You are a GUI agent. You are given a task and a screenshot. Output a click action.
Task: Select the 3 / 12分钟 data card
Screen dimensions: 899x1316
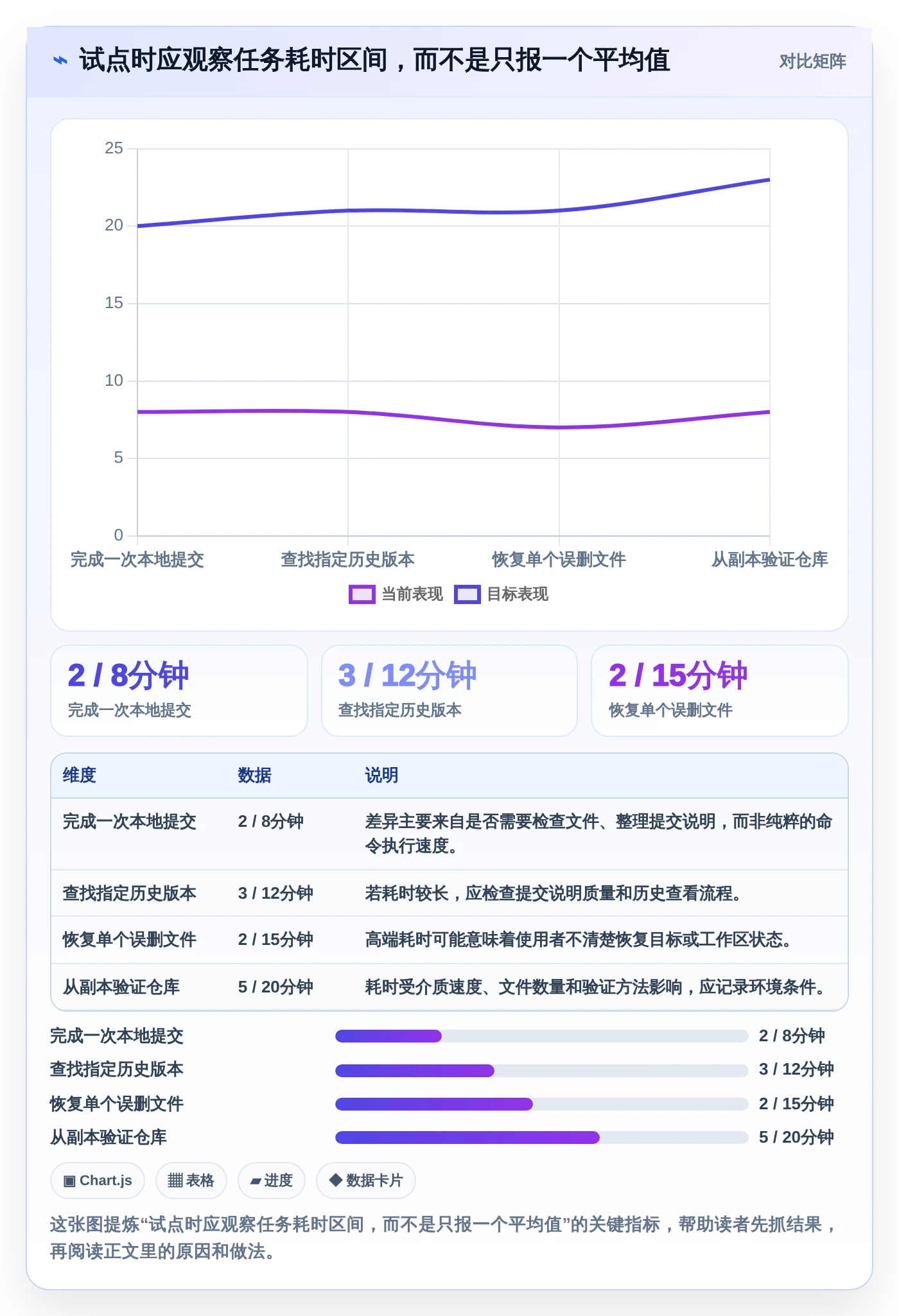[x=449, y=691]
